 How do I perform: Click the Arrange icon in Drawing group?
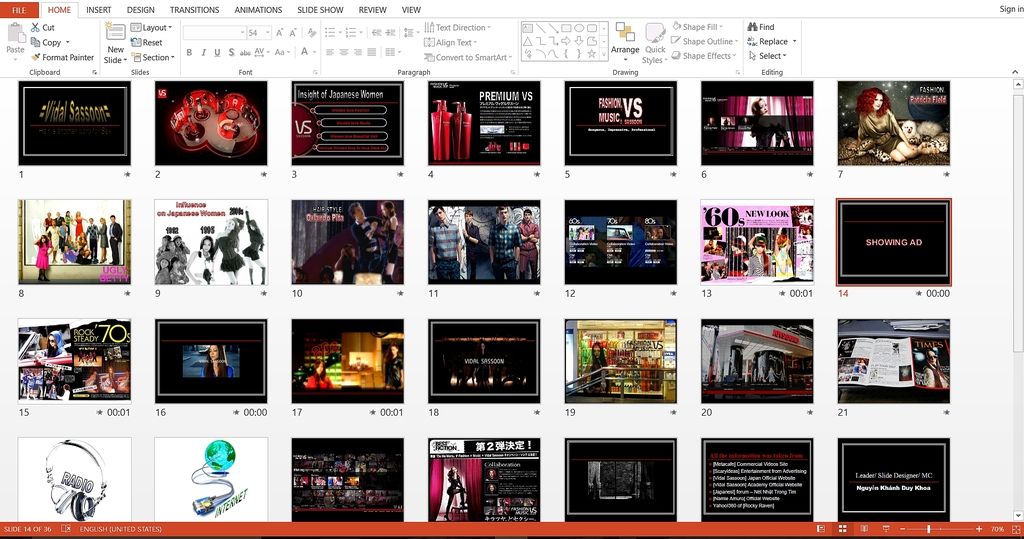[625, 32]
